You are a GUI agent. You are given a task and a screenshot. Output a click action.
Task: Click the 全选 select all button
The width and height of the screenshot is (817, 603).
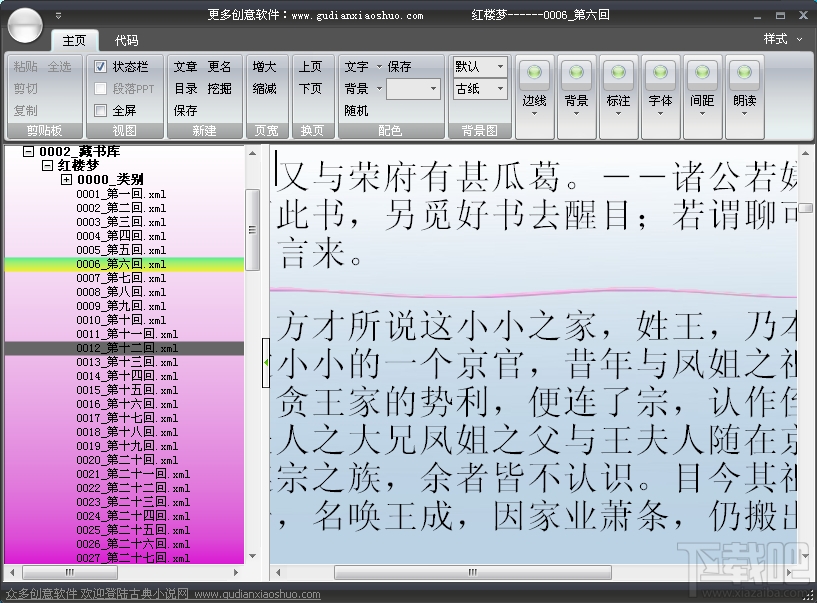click(59, 67)
